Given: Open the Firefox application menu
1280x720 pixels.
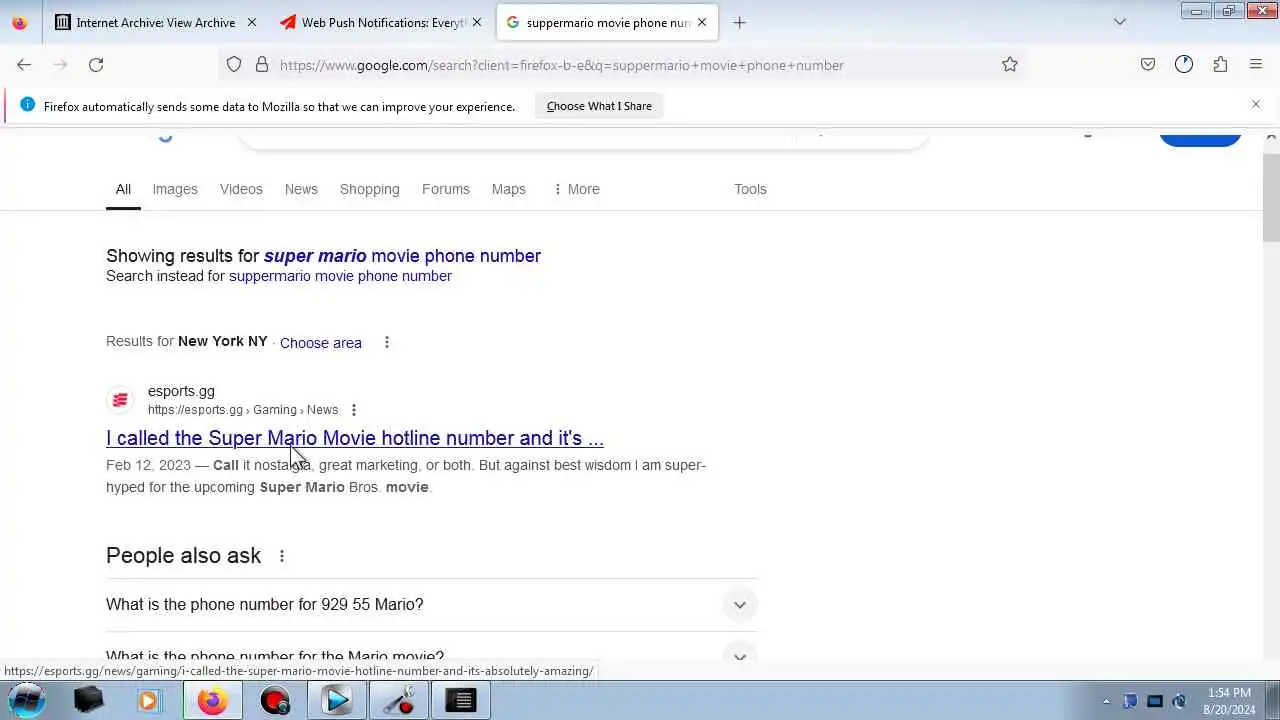Looking at the screenshot, I should (1256, 65).
